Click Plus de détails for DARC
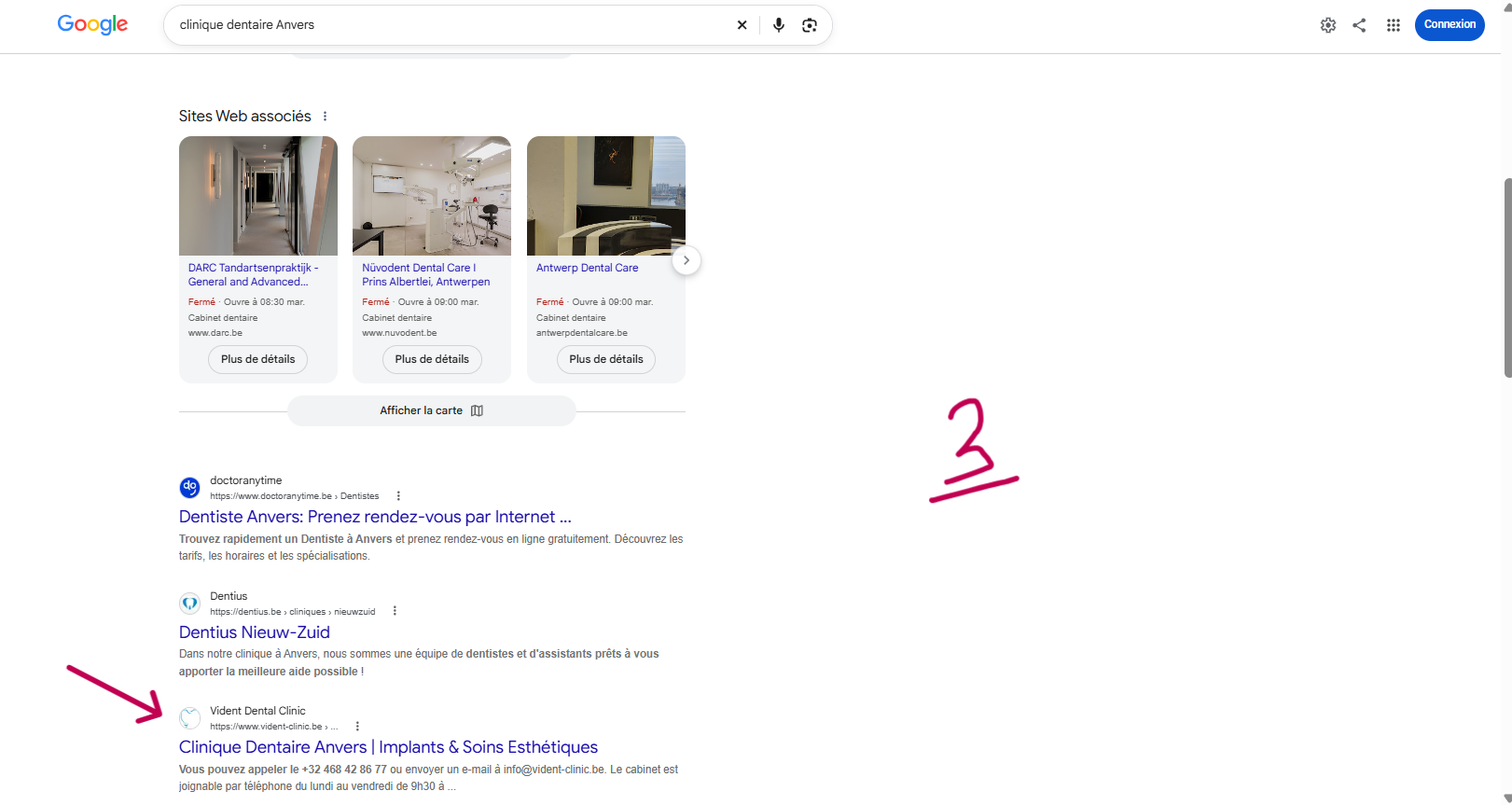This screenshot has height=805, width=1512. [x=258, y=359]
